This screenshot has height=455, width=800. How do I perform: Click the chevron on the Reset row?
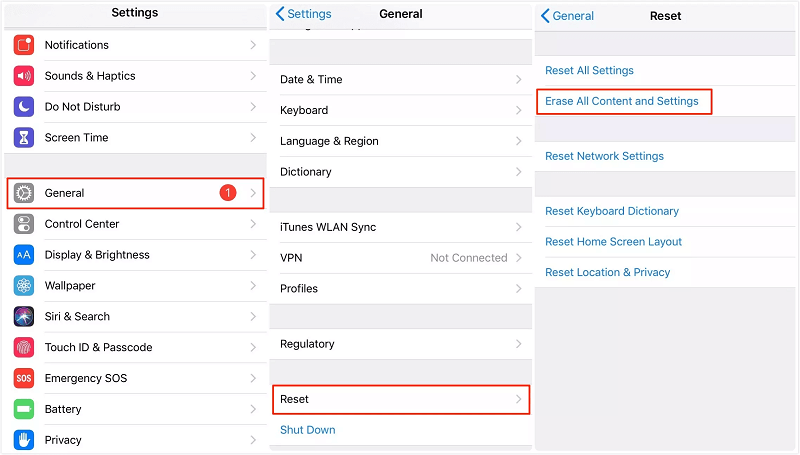[x=518, y=399]
